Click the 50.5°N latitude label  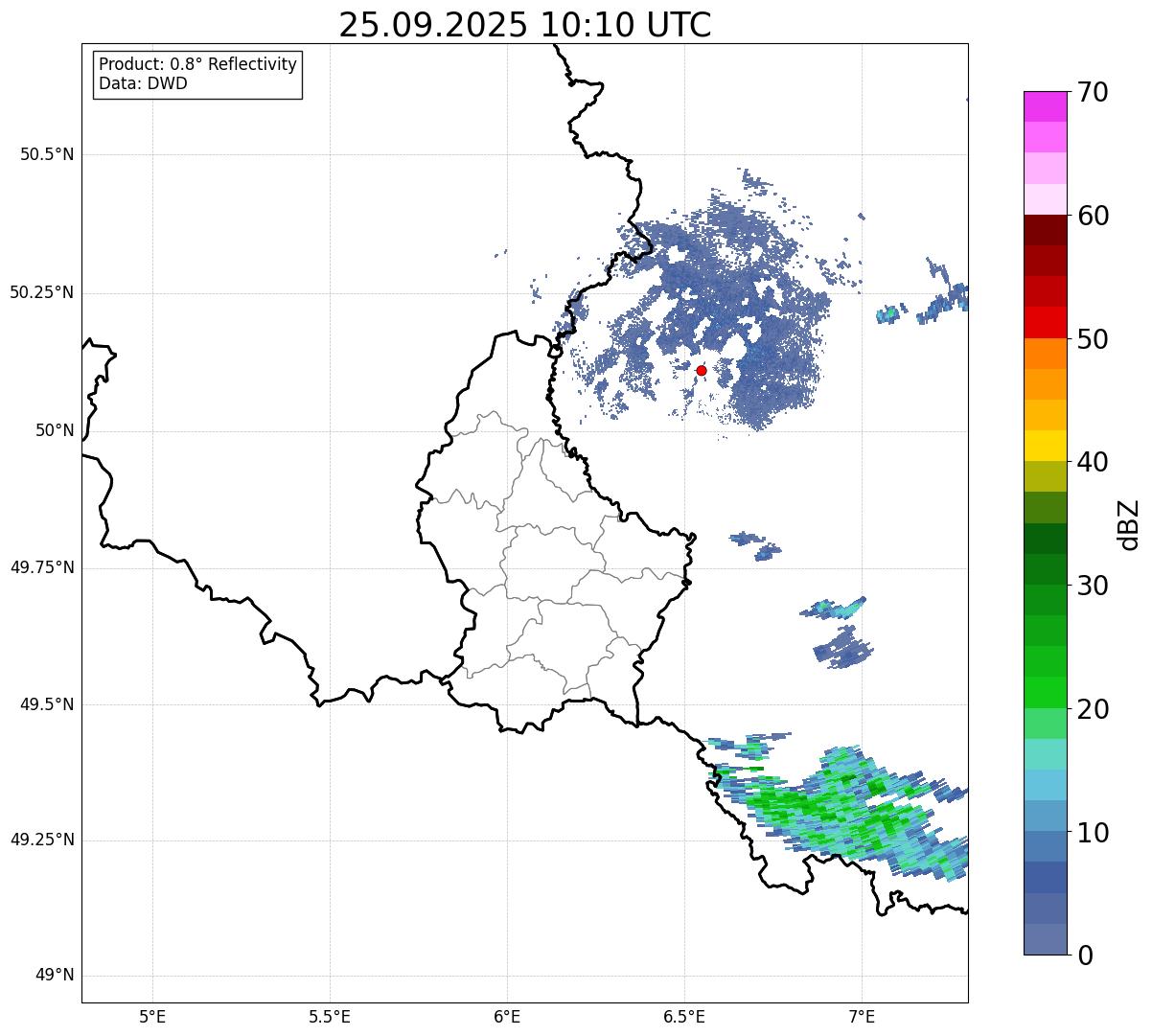click(x=47, y=154)
